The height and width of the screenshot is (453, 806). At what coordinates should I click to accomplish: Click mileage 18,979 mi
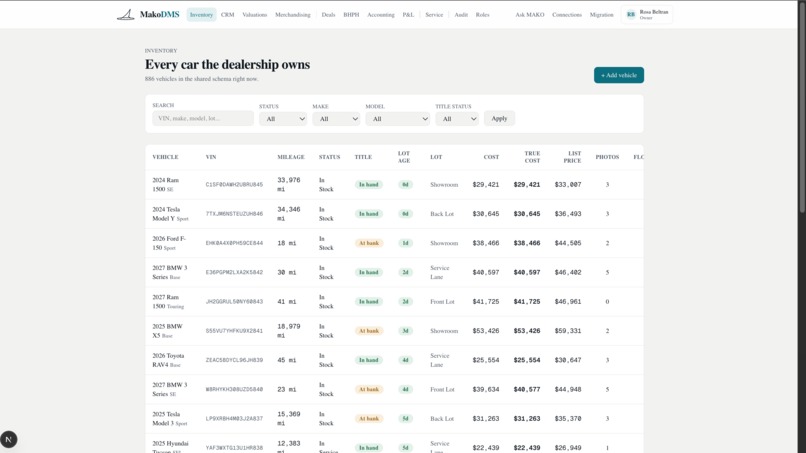point(289,331)
